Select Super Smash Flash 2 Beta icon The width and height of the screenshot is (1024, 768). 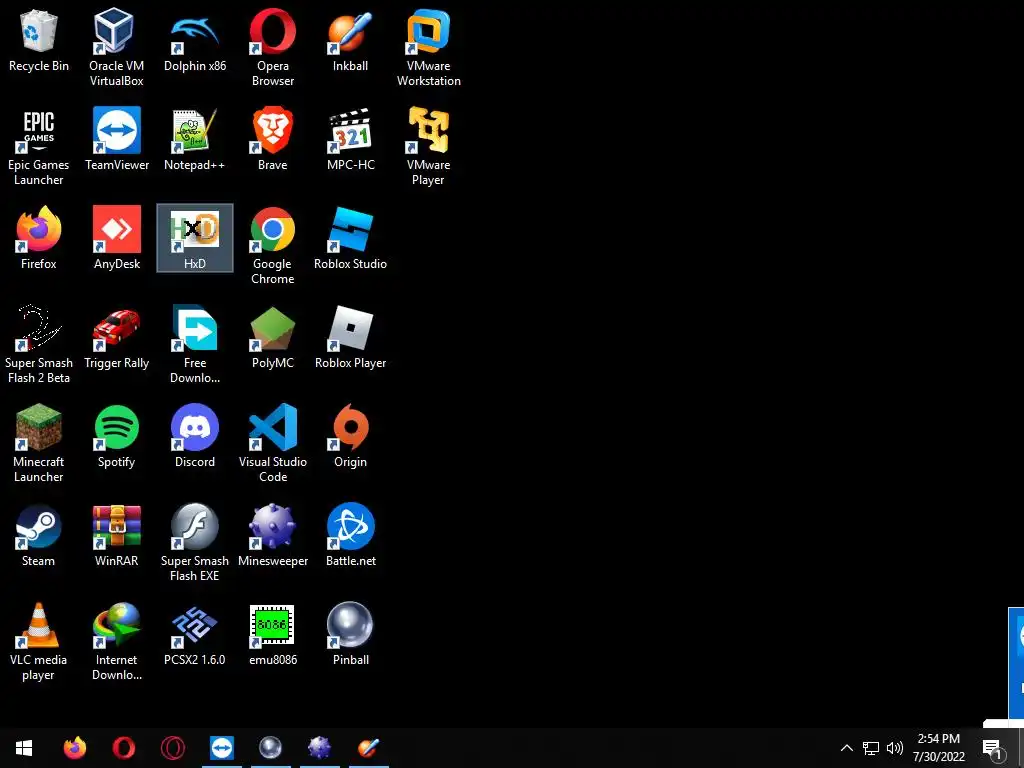39,345
